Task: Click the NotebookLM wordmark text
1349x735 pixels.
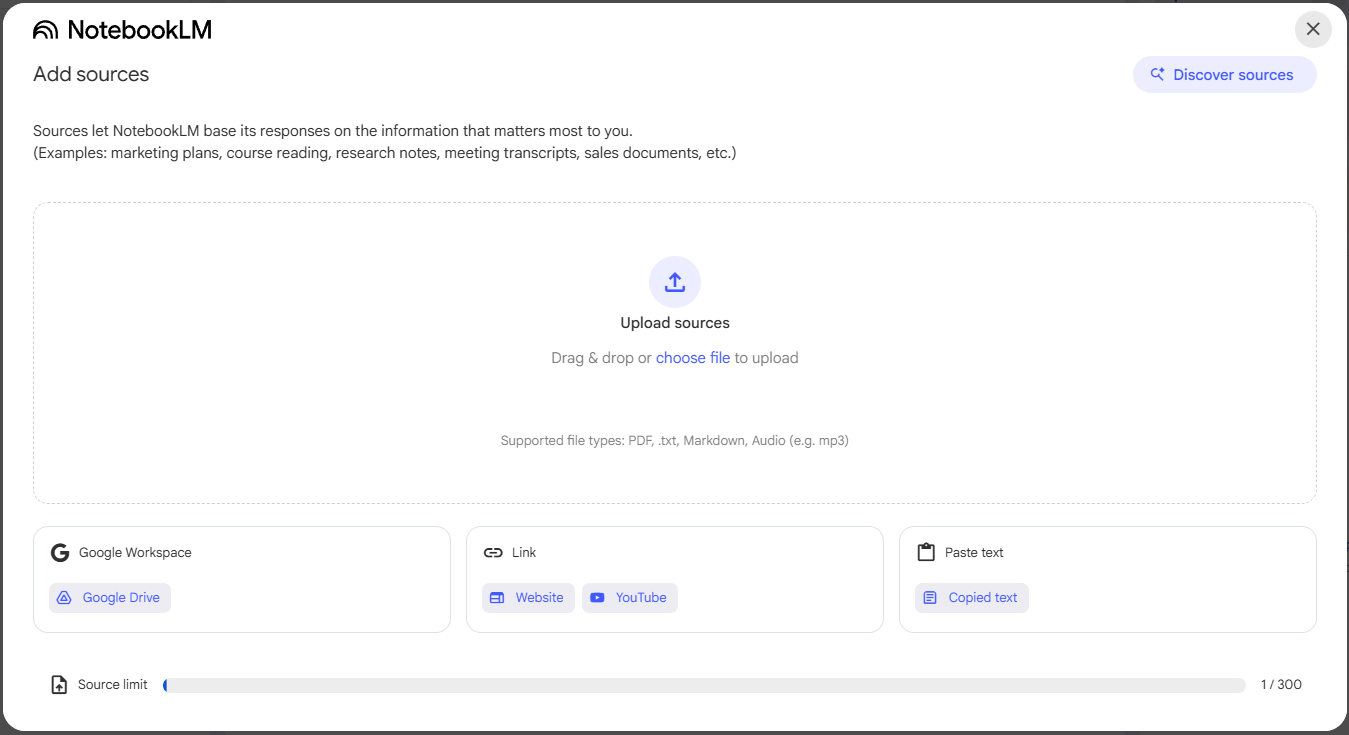Action: 140,30
